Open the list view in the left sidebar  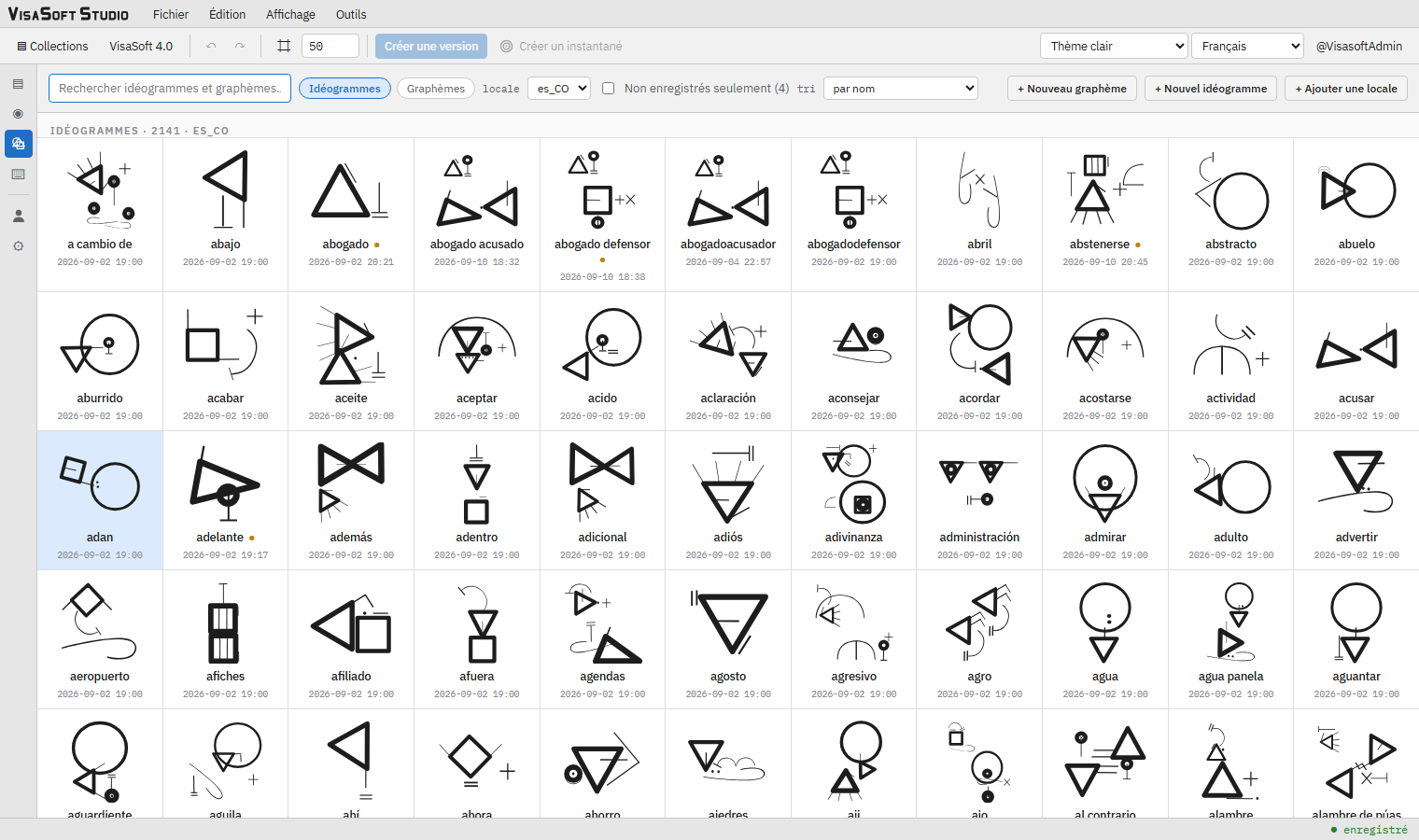18,84
